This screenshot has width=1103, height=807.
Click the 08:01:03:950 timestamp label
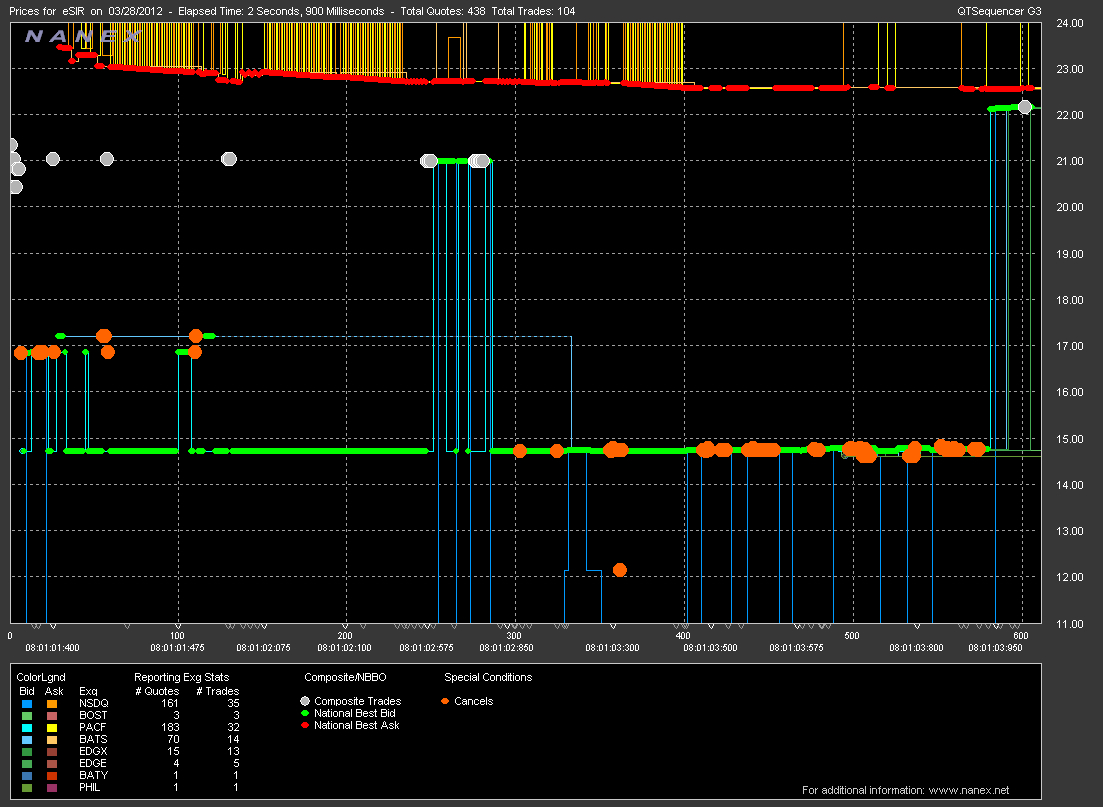point(995,647)
